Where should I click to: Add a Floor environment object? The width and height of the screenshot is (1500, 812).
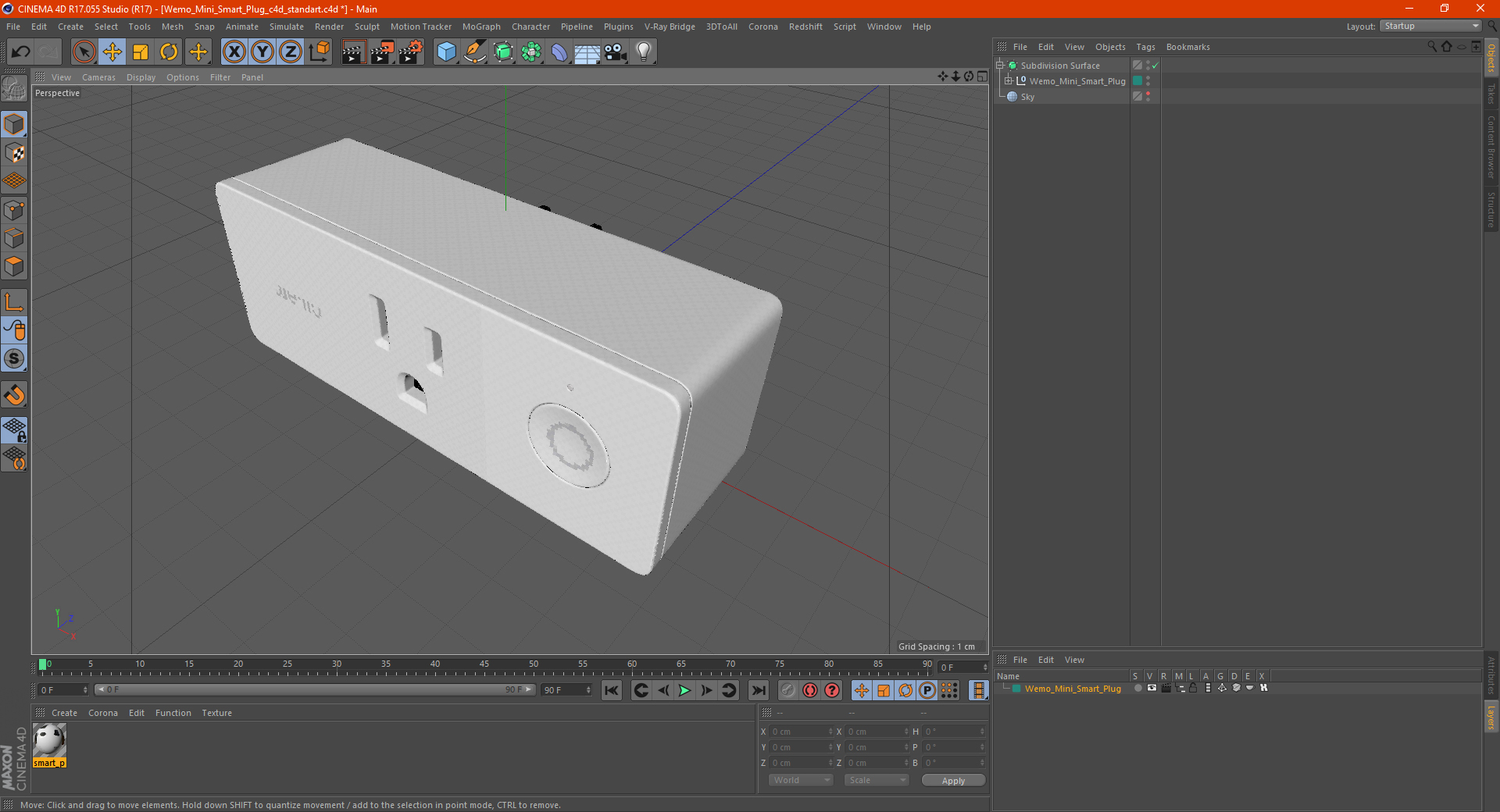[587, 52]
